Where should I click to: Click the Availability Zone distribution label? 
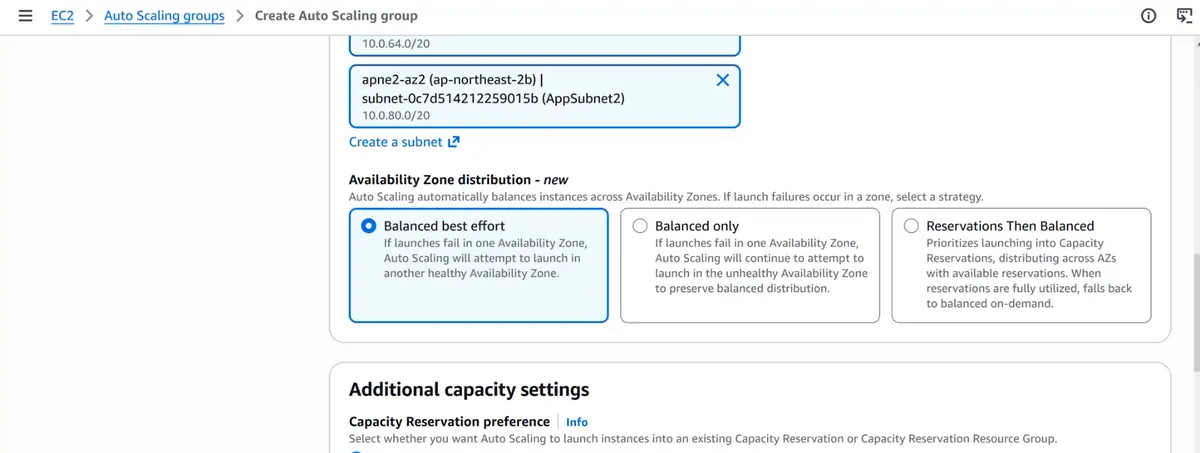point(458,180)
